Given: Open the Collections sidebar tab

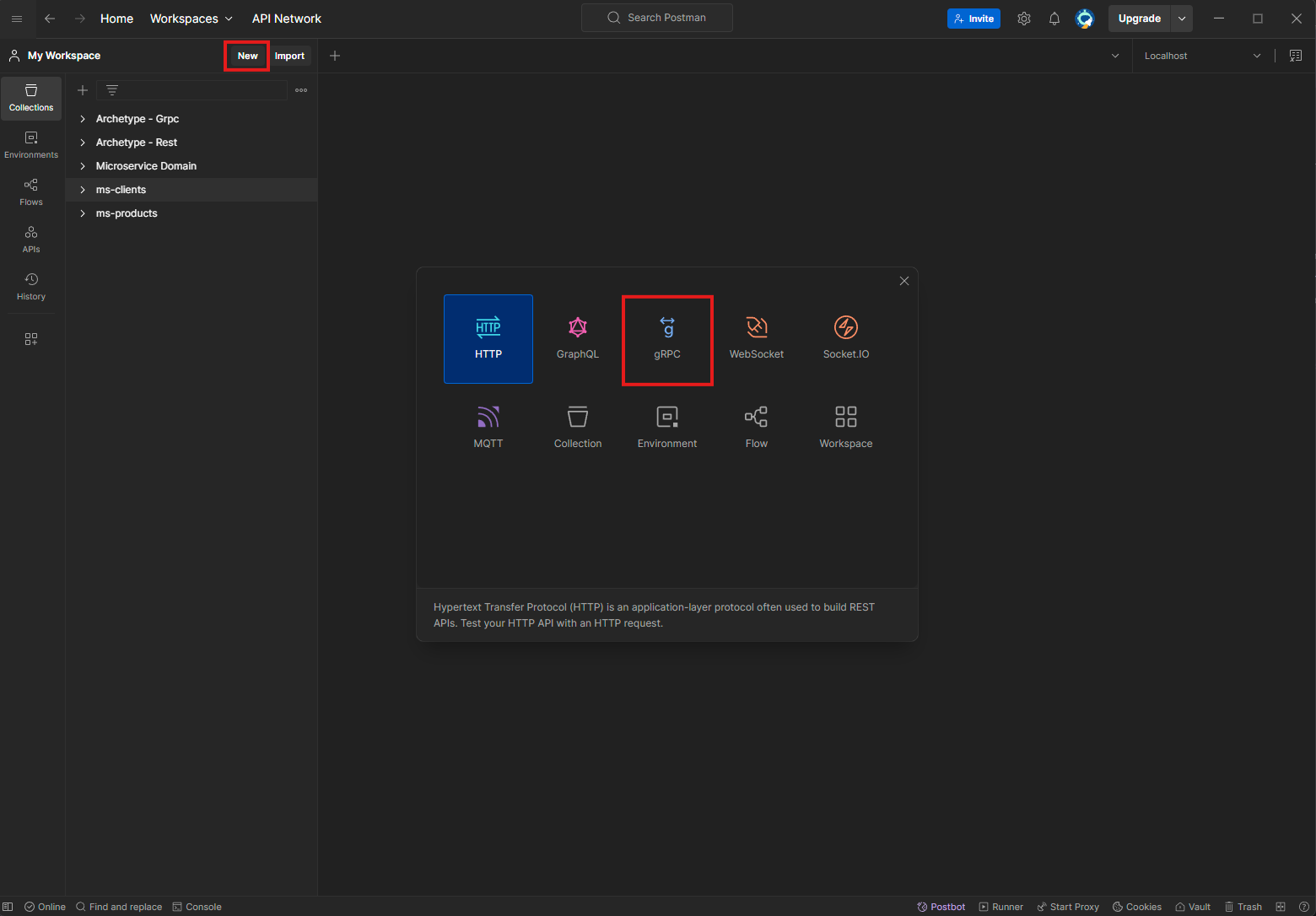Looking at the screenshot, I should coord(31,98).
